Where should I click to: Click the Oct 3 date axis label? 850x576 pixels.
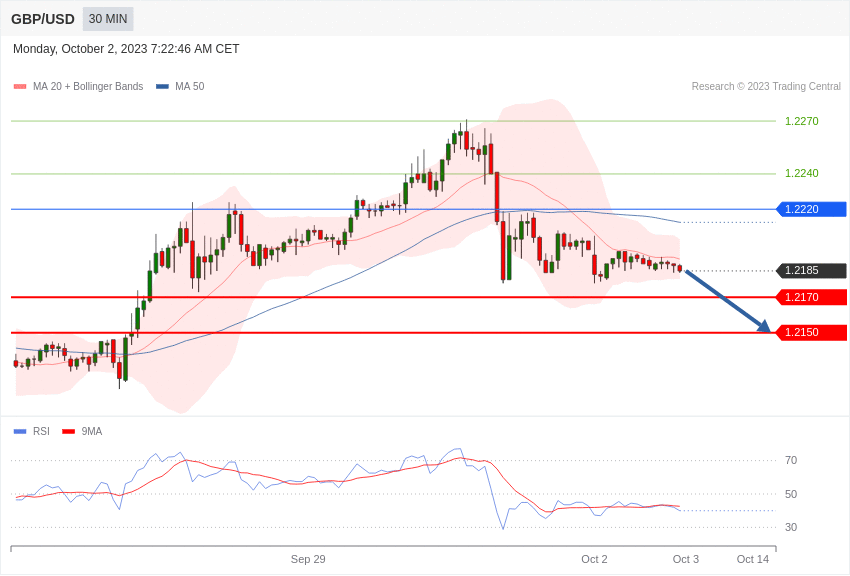[x=686, y=559]
